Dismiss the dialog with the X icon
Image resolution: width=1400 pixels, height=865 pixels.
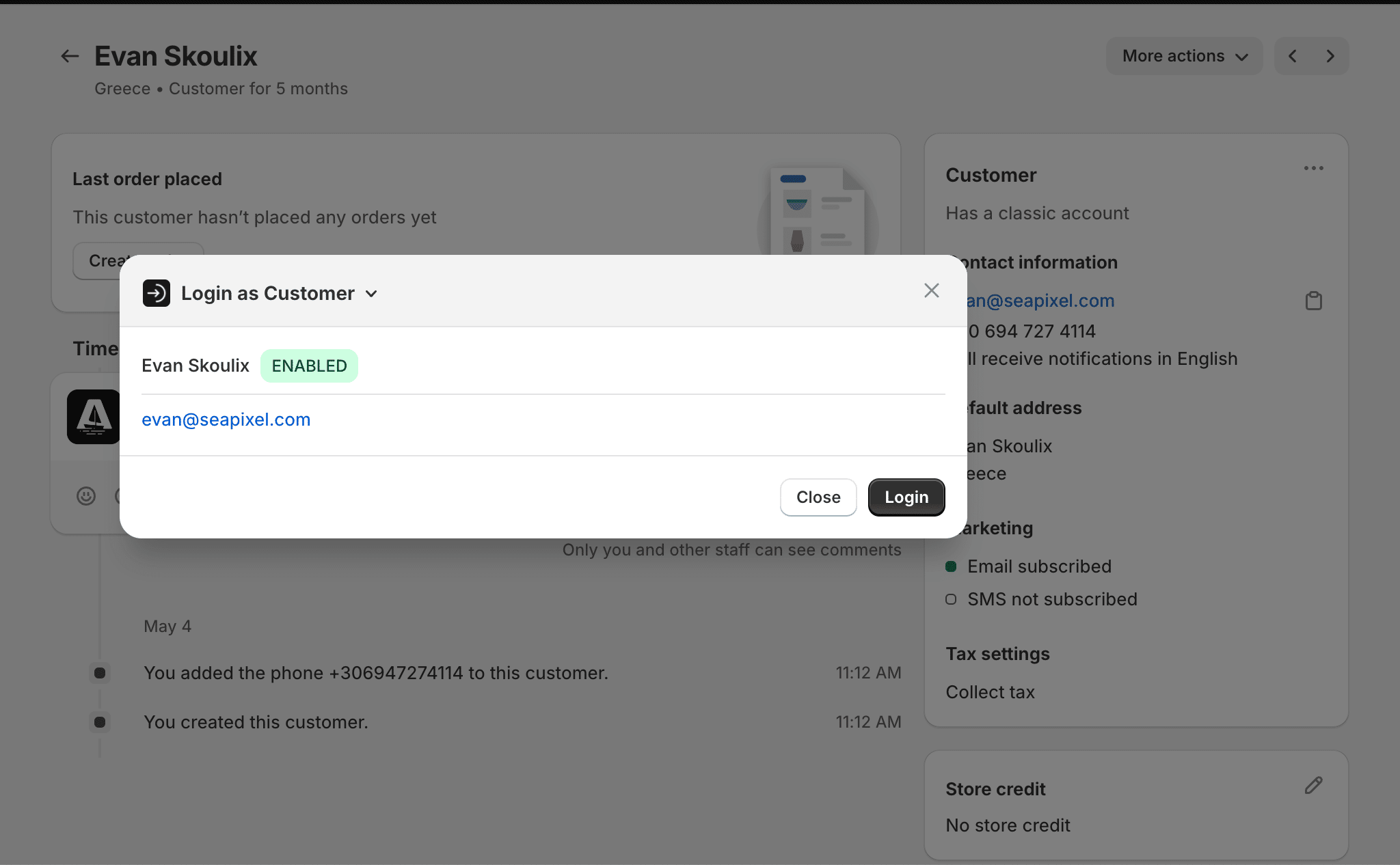pos(931,290)
